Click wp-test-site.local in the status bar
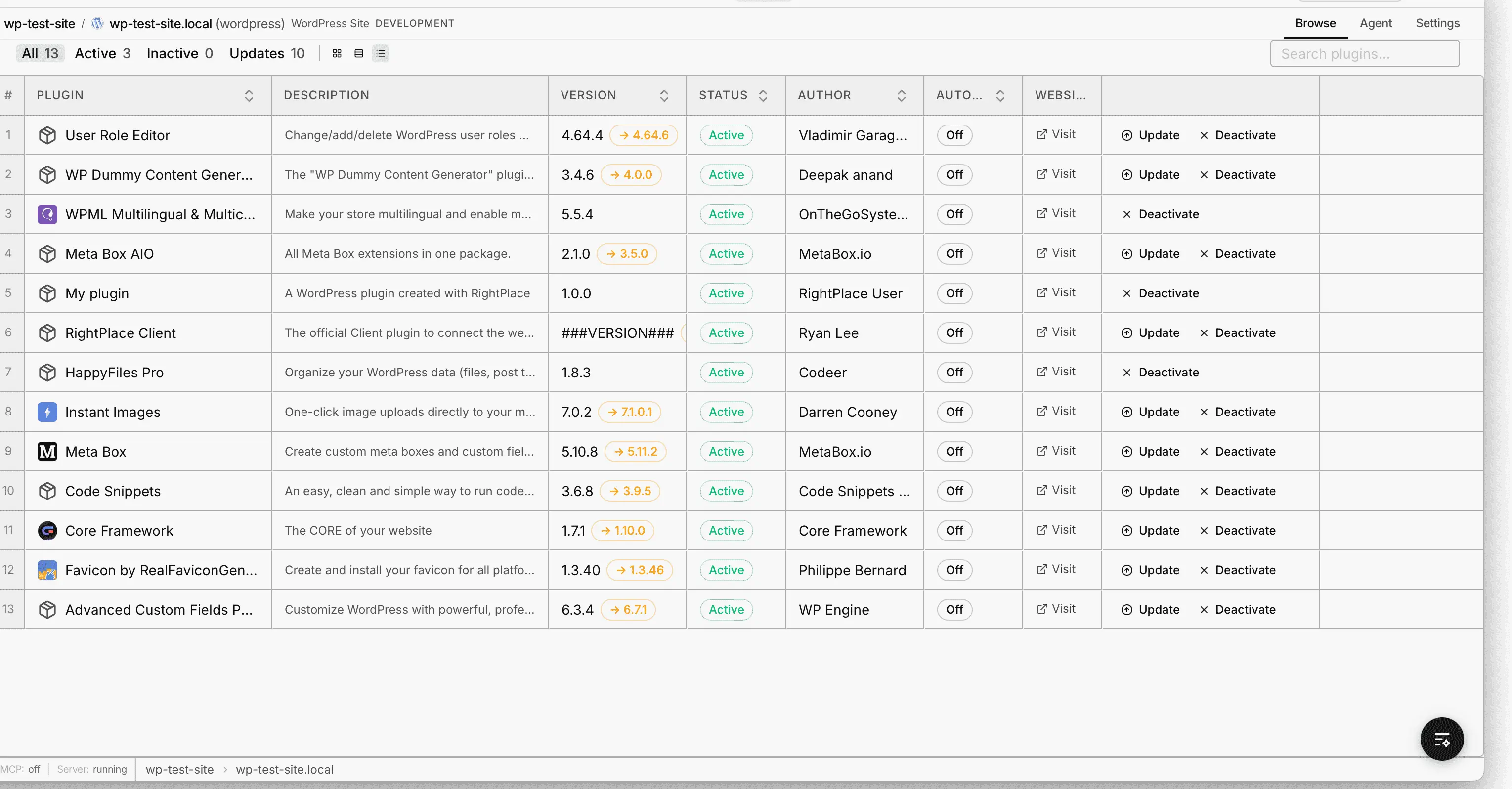Viewport: 1512px width, 789px height. pyautogui.click(x=284, y=769)
